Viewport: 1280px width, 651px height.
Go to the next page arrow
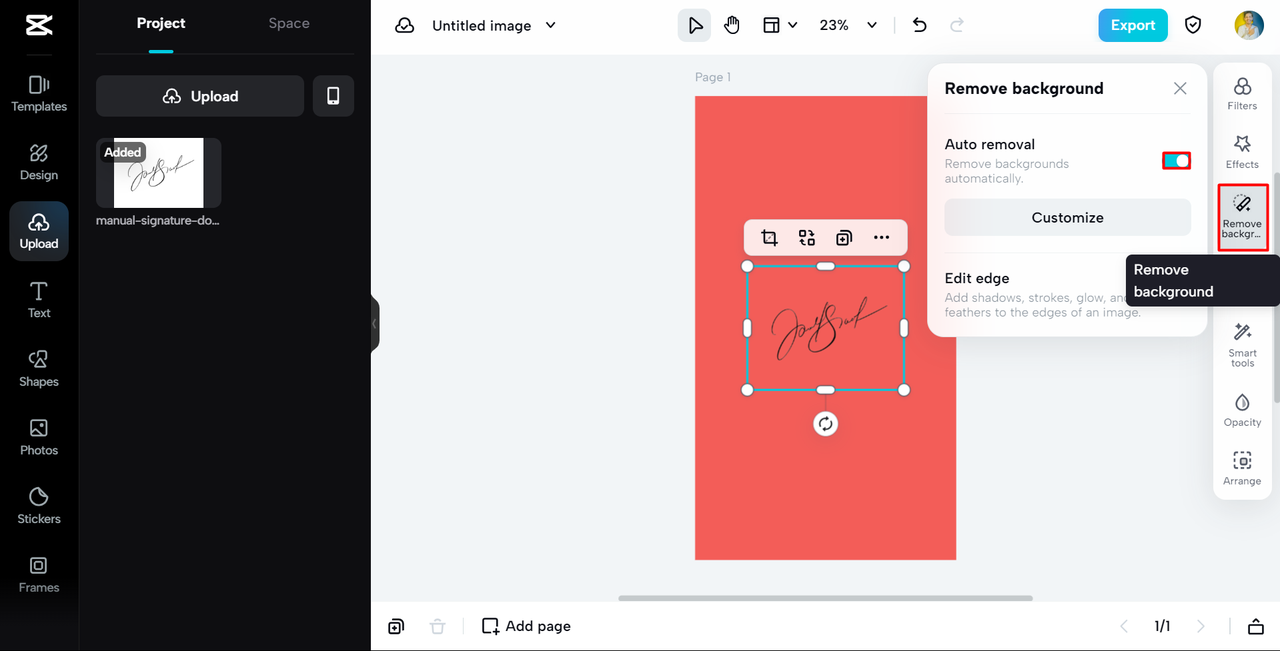1201,626
